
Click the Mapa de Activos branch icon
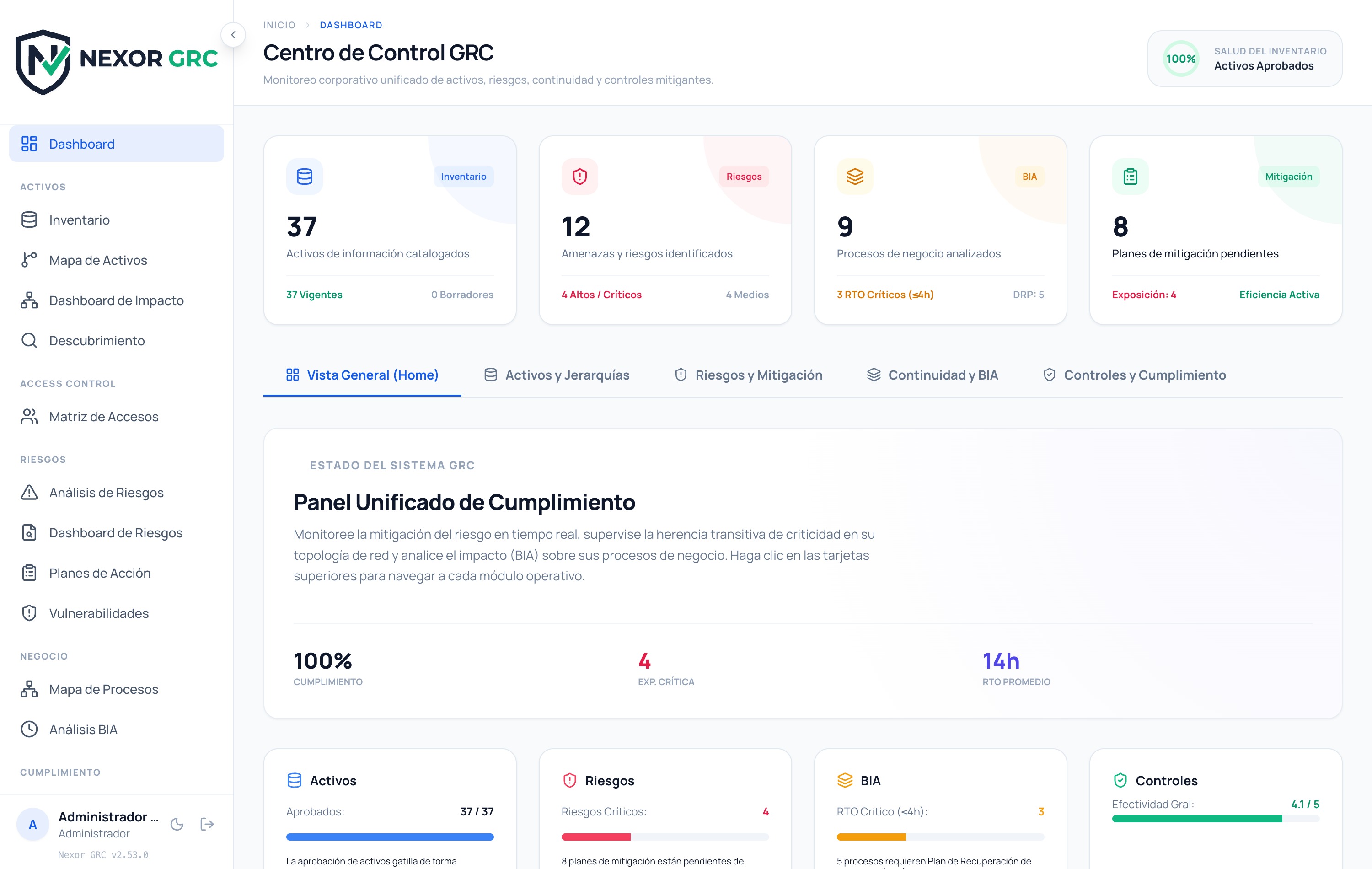(x=29, y=260)
